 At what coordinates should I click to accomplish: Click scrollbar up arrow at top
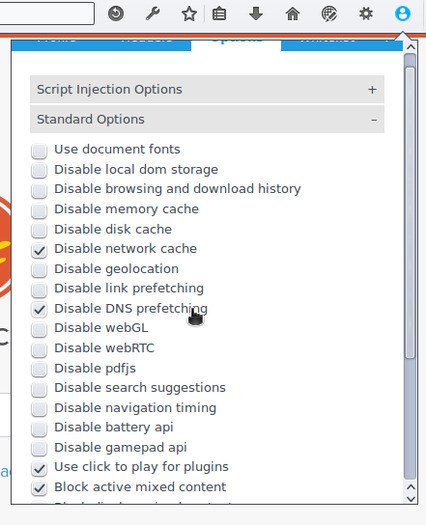(x=411, y=47)
